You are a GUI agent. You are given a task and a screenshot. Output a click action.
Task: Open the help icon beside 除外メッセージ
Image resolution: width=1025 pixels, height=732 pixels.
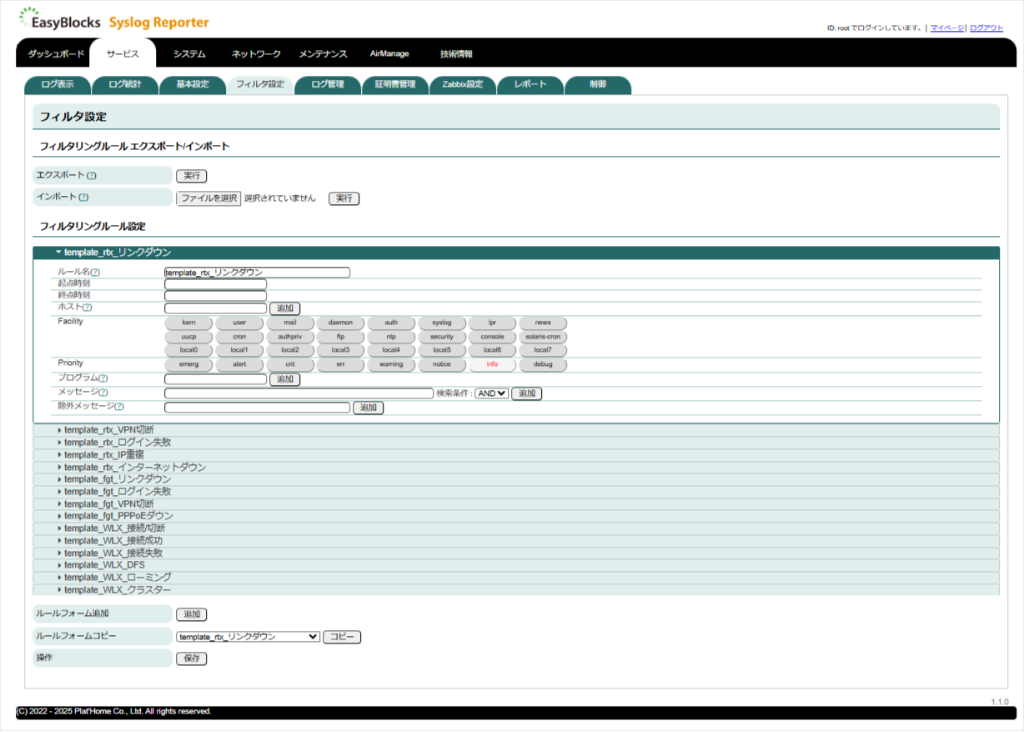[x=119, y=407]
